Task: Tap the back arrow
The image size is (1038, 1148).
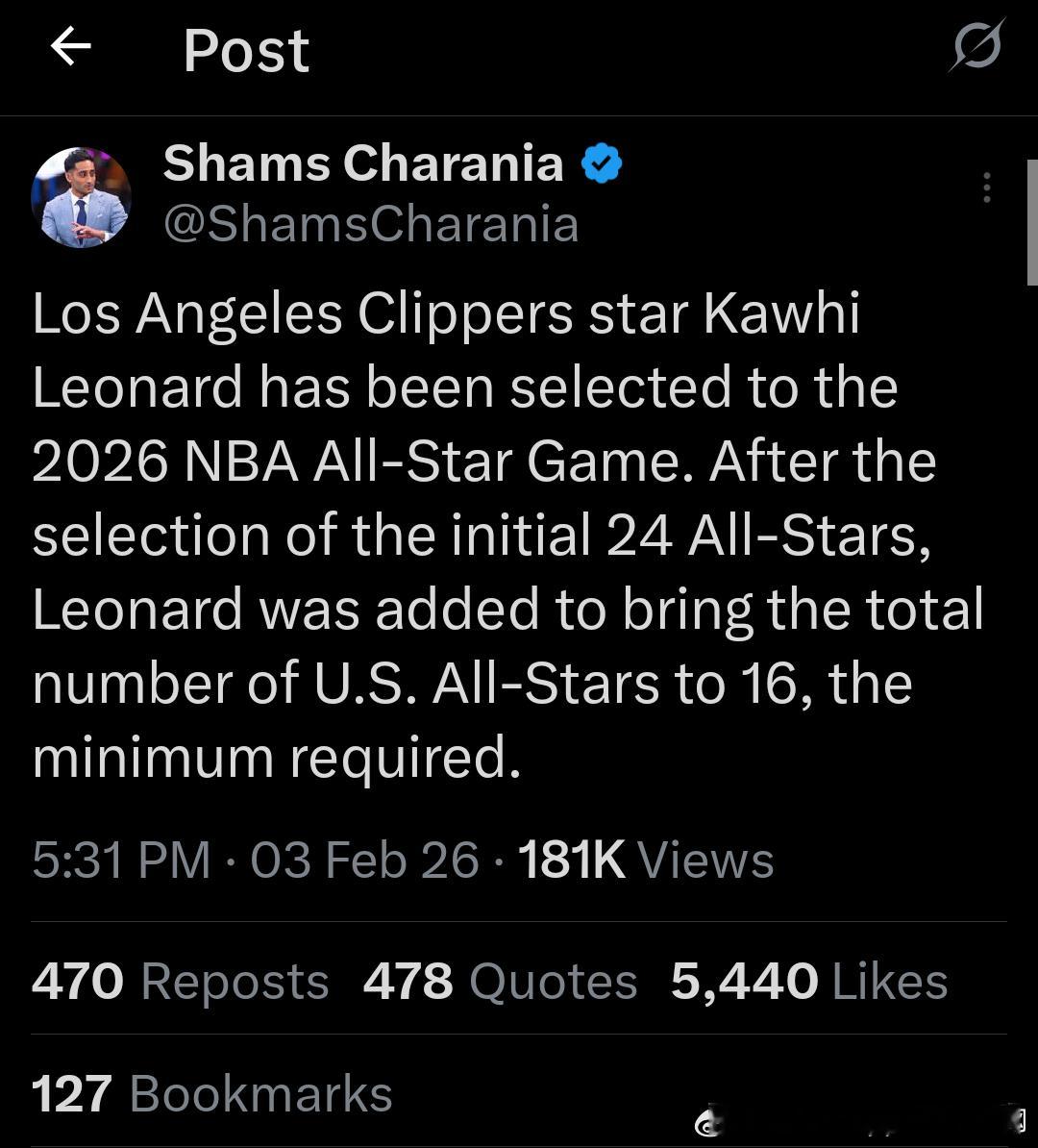Action: [x=70, y=47]
